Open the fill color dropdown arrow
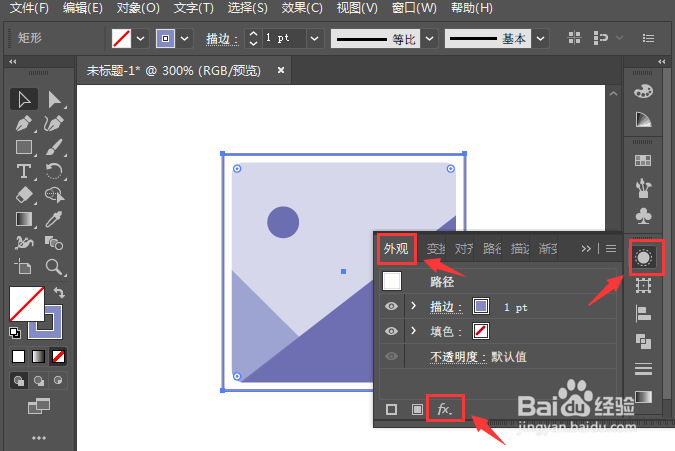The image size is (675, 451). coord(141,38)
